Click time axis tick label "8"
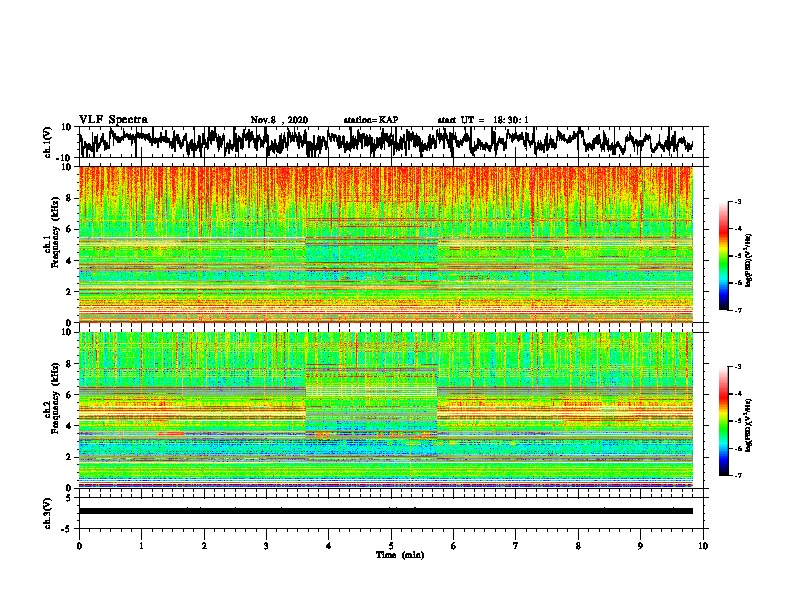This screenshot has width=792, height=612. pyautogui.click(x=578, y=546)
